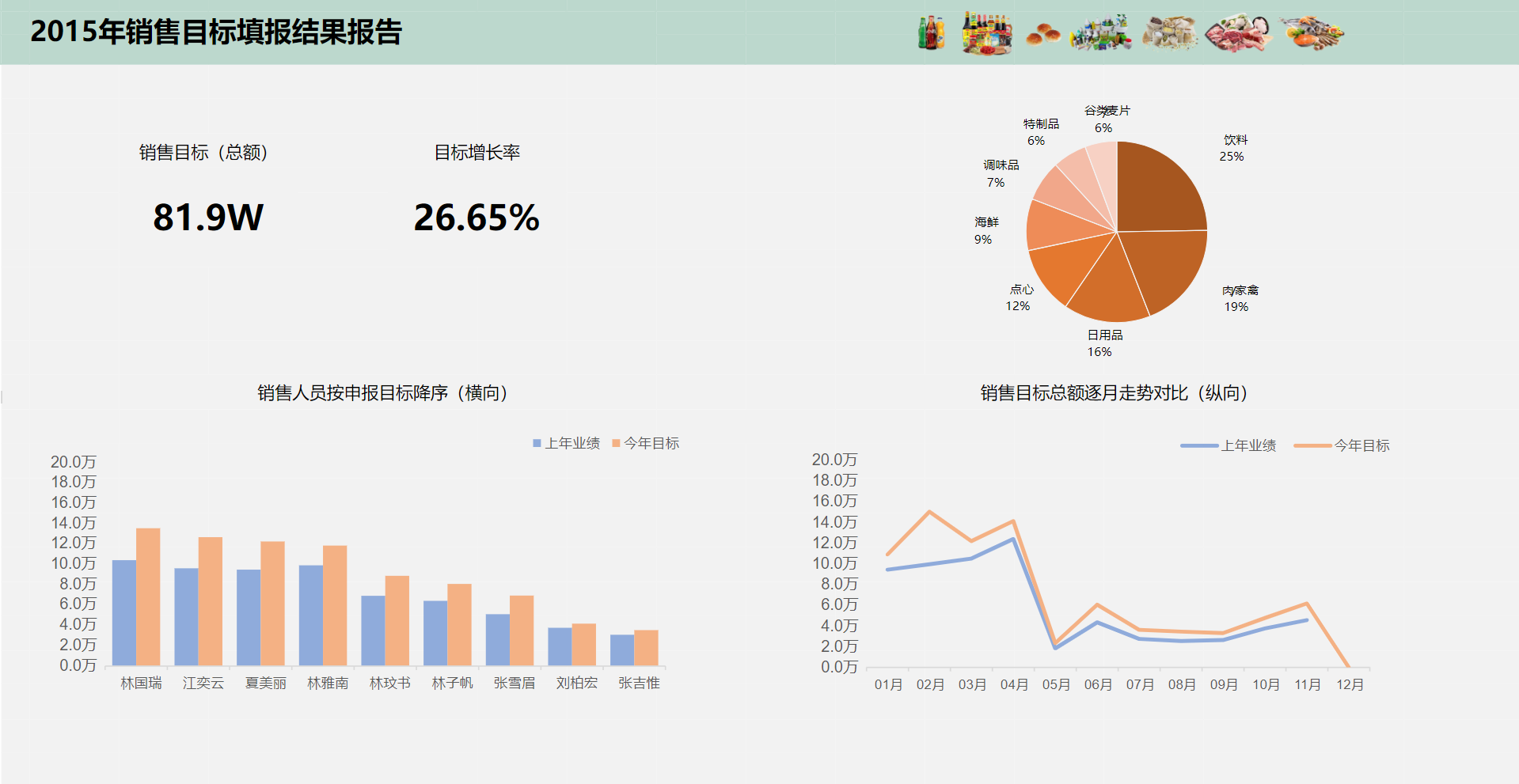
Task: Click the 夏美丽 axis label
Action: 265,683
